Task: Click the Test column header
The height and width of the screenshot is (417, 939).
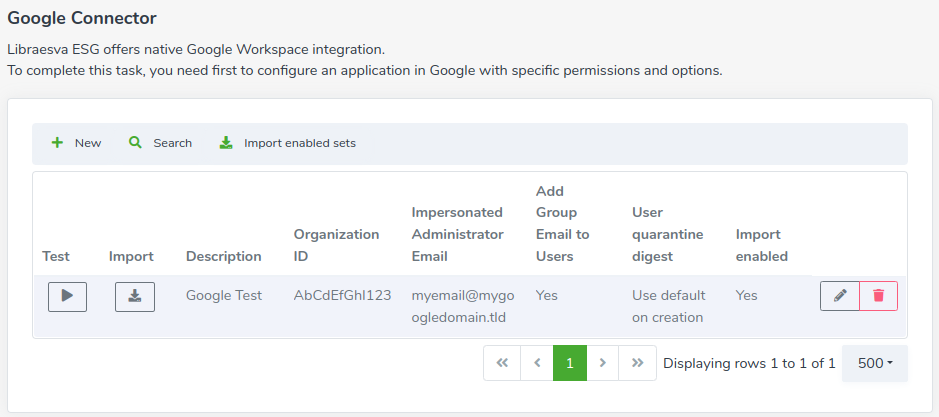Action: 56,256
